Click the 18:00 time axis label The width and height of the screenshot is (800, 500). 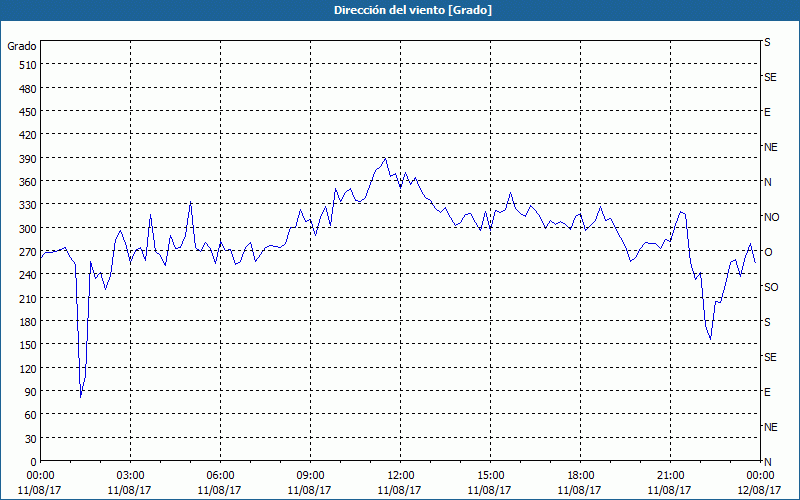[x=580, y=476]
